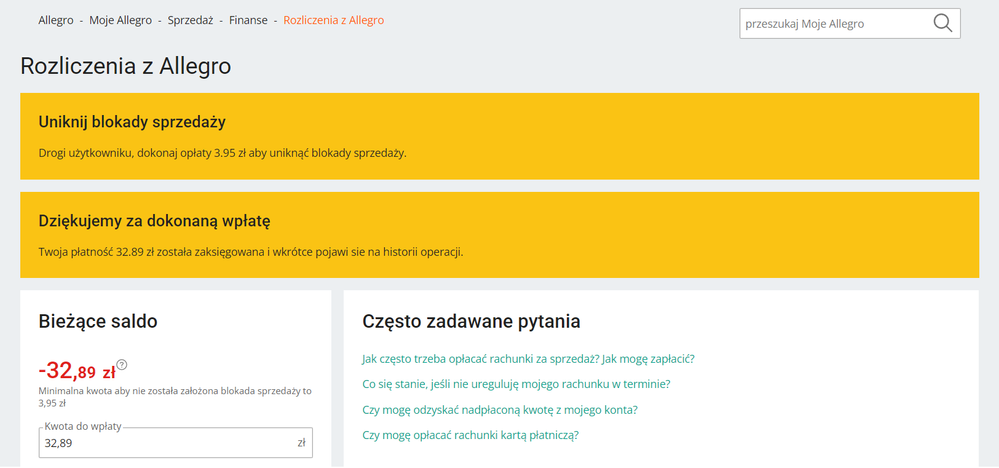Go to Moje Allegro breadcrumb
999x468 pixels.
[120, 20]
